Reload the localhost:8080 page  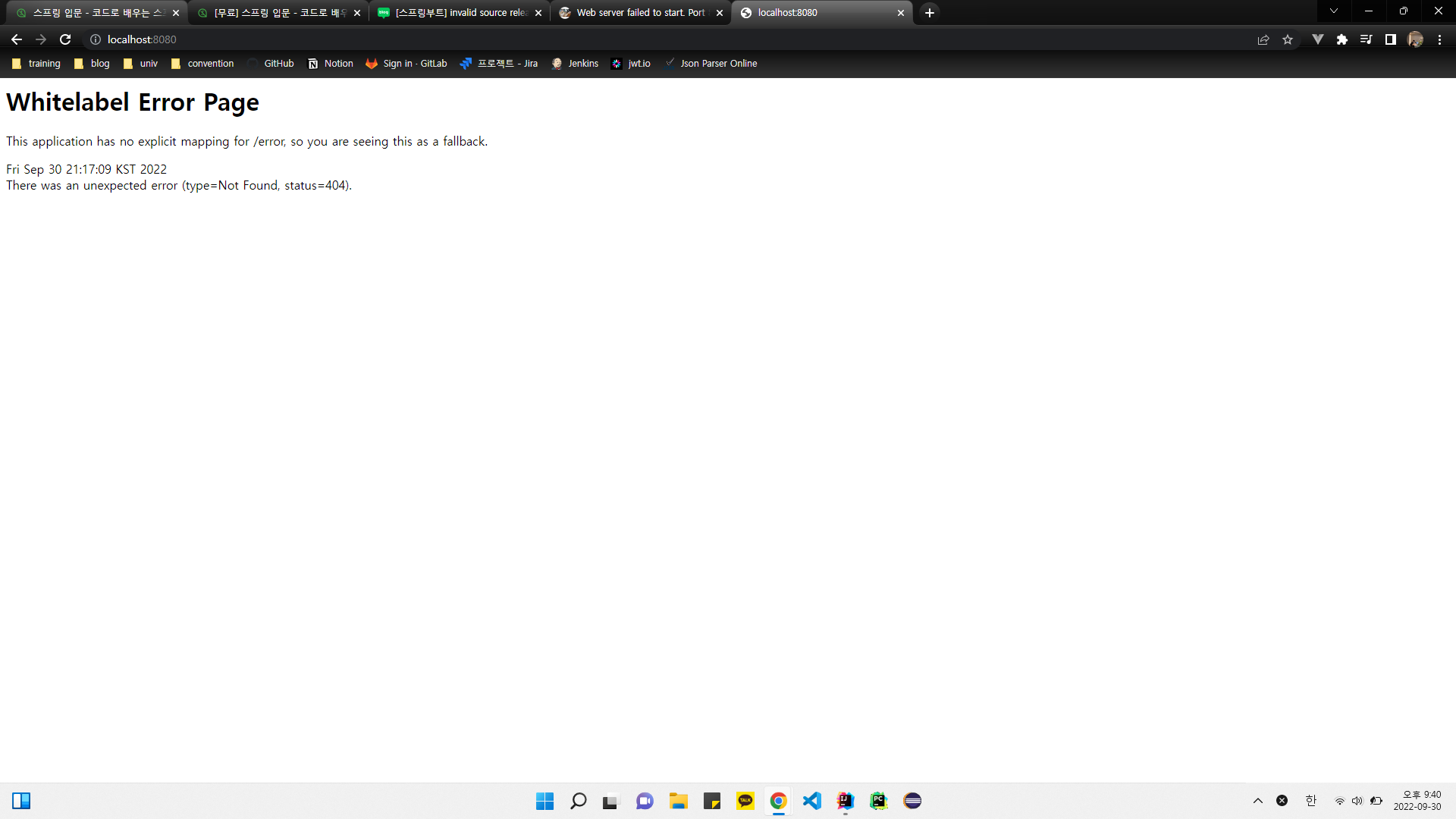[x=65, y=39]
